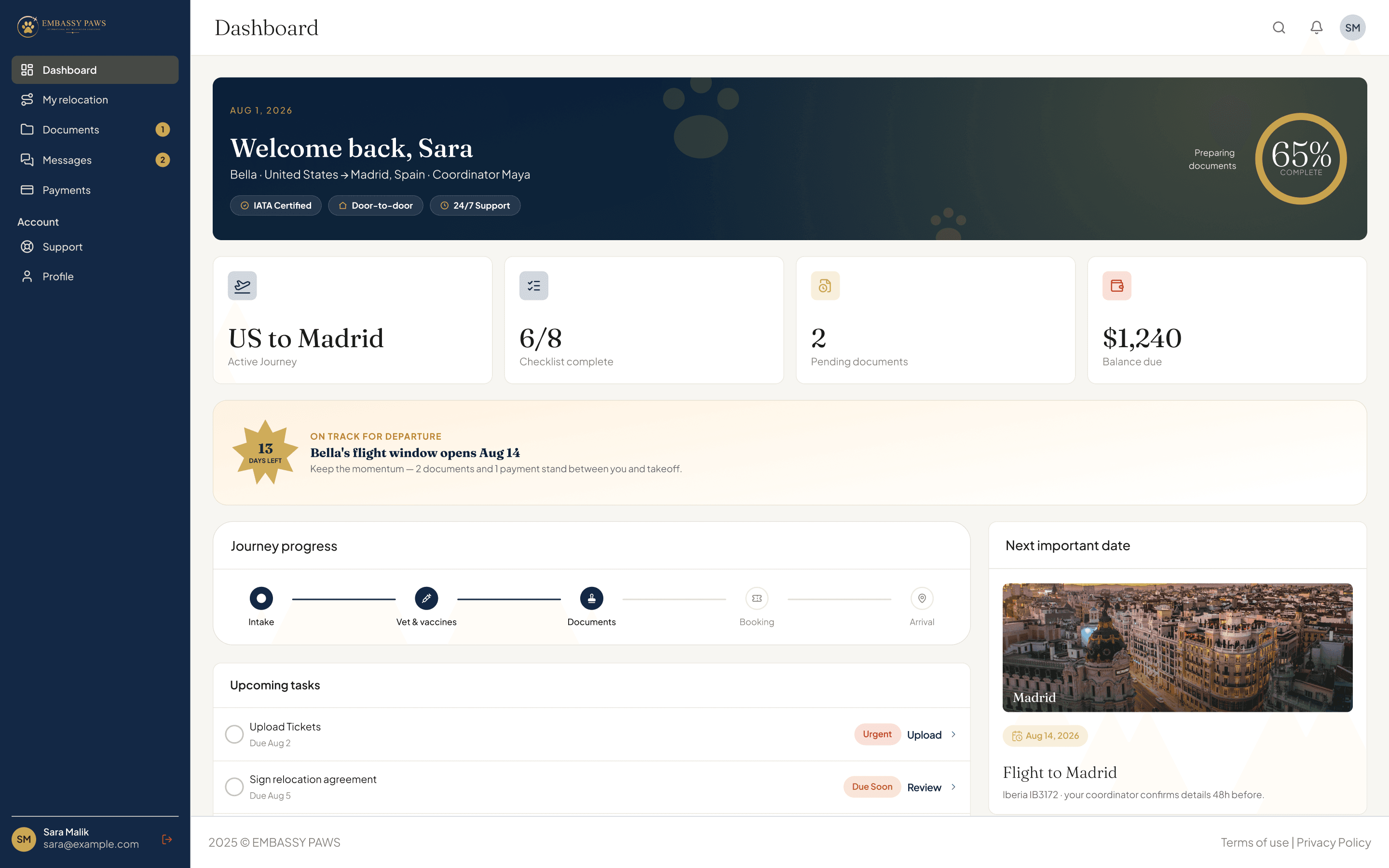Go to Dashboard in sidebar
1389x868 pixels.
click(x=95, y=70)
